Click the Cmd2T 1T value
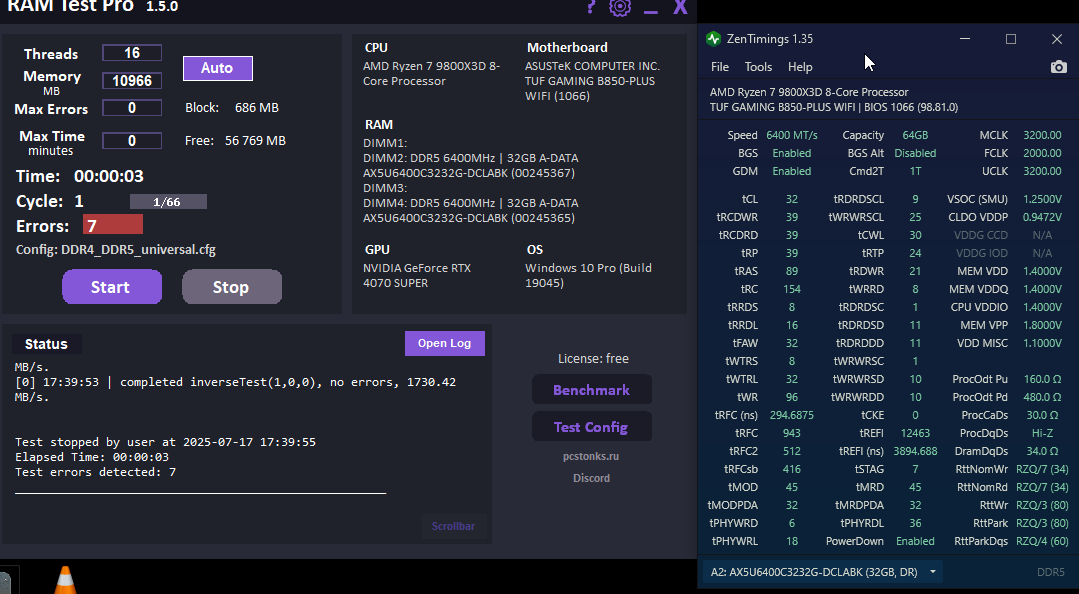 point(915,171)
